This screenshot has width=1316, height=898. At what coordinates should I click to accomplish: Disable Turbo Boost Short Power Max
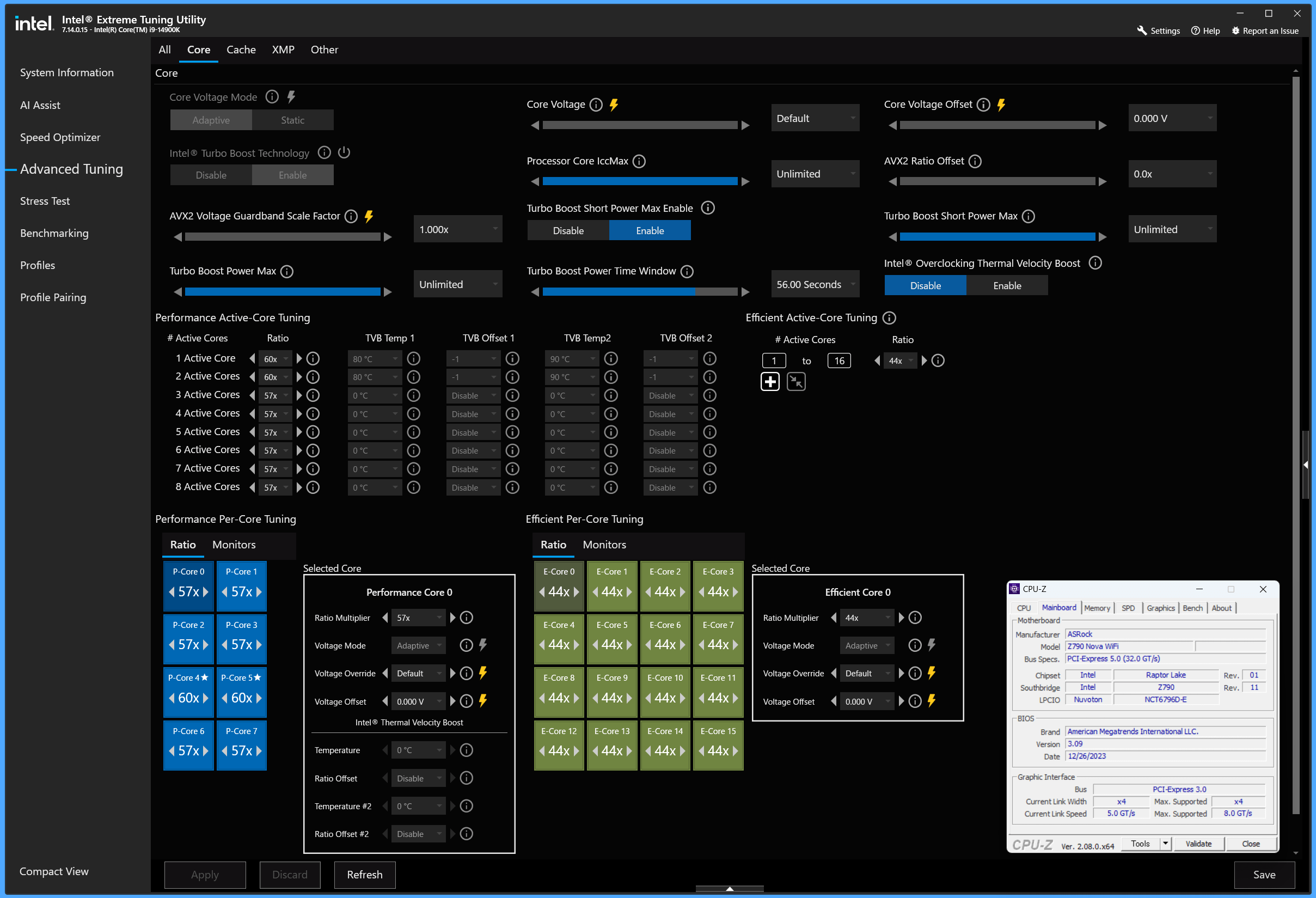pos(568,230)
